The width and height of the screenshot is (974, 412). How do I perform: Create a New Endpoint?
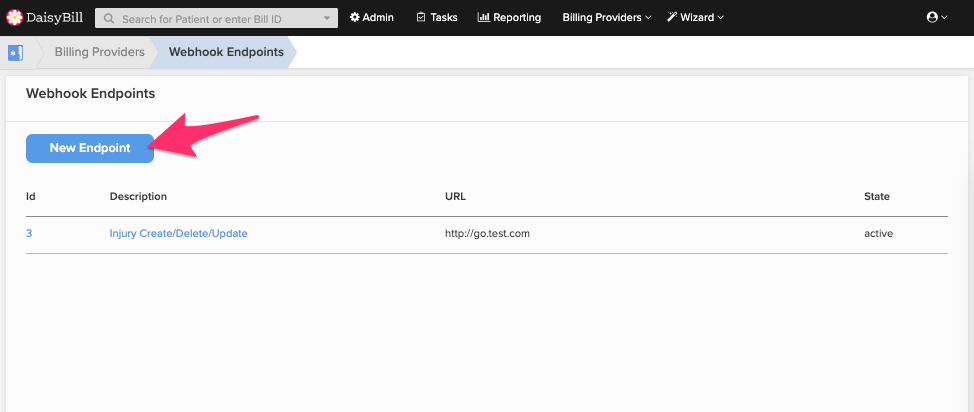(x=90, y=149)
